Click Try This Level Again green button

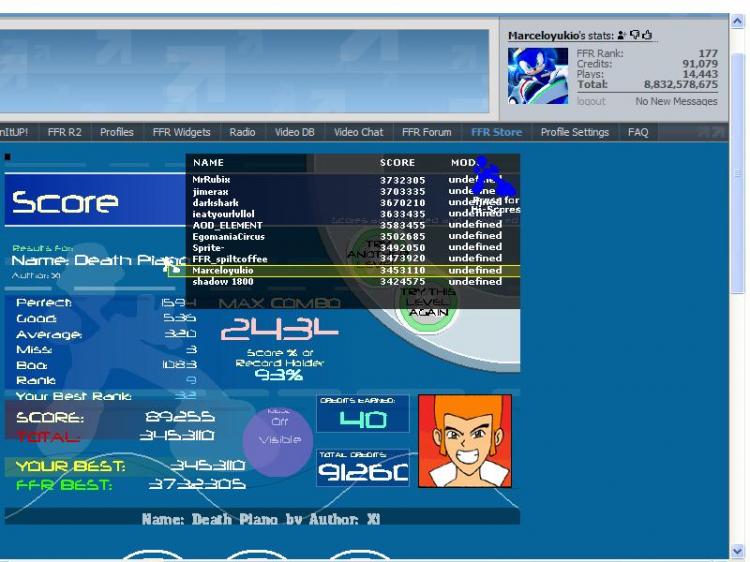click(x=428, y=303)
